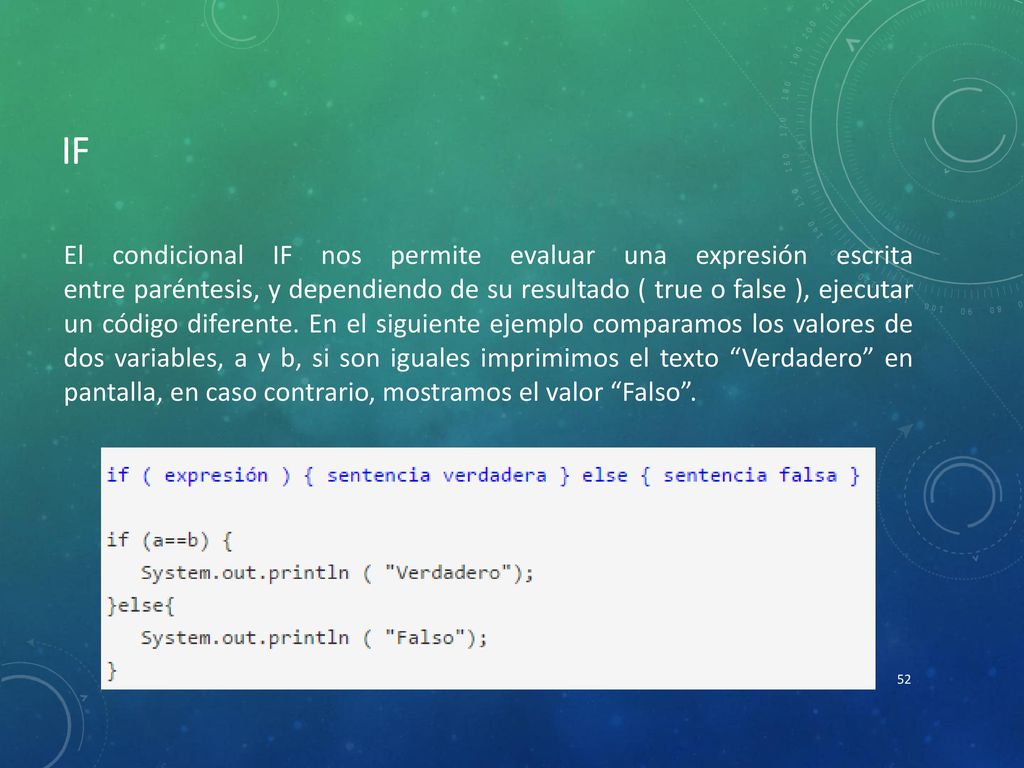Click the paragraph starting "El condicional IF"

coord(488,324)
